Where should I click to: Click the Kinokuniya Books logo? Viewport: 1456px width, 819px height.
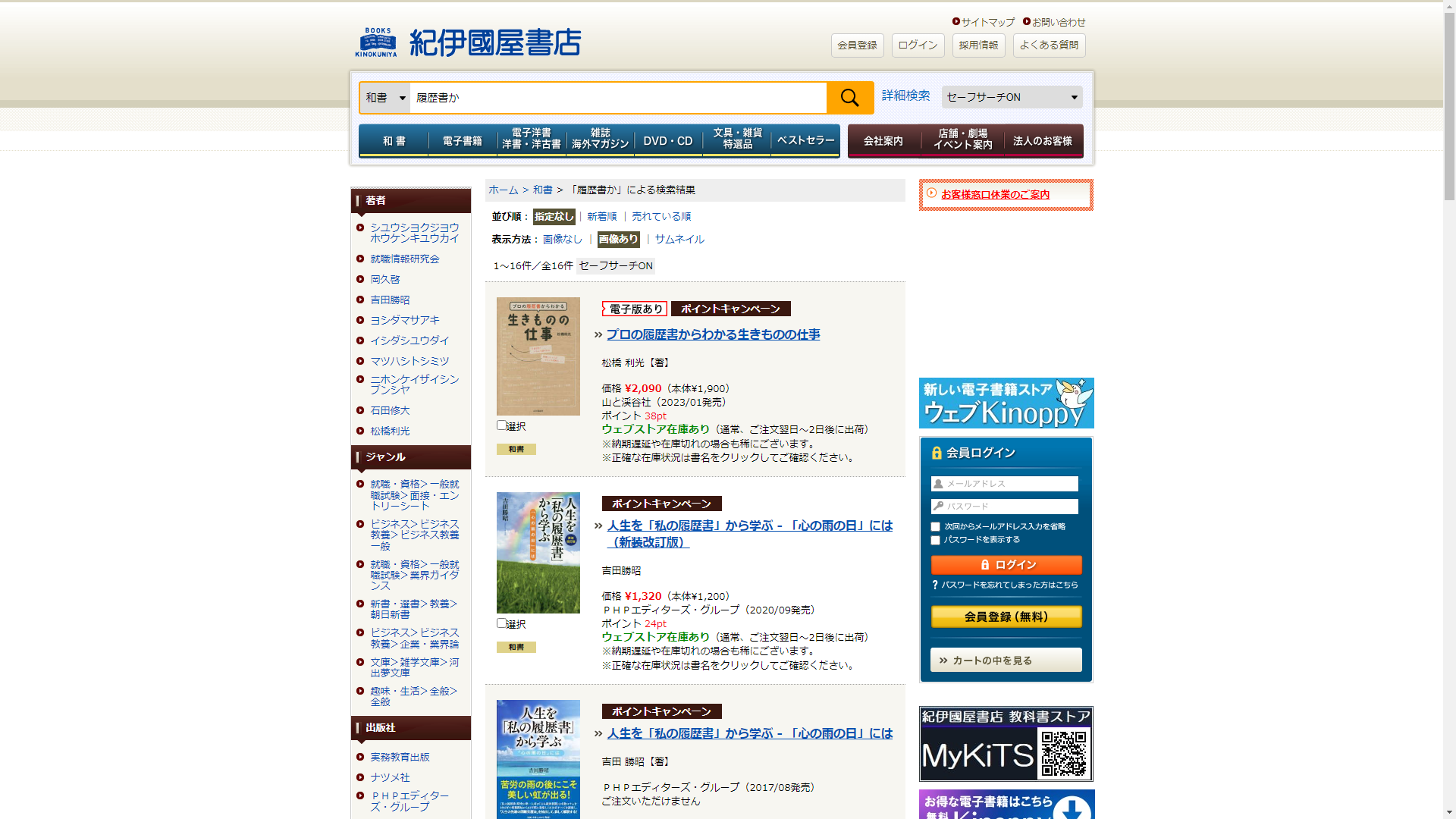click(x=468, y=42)
